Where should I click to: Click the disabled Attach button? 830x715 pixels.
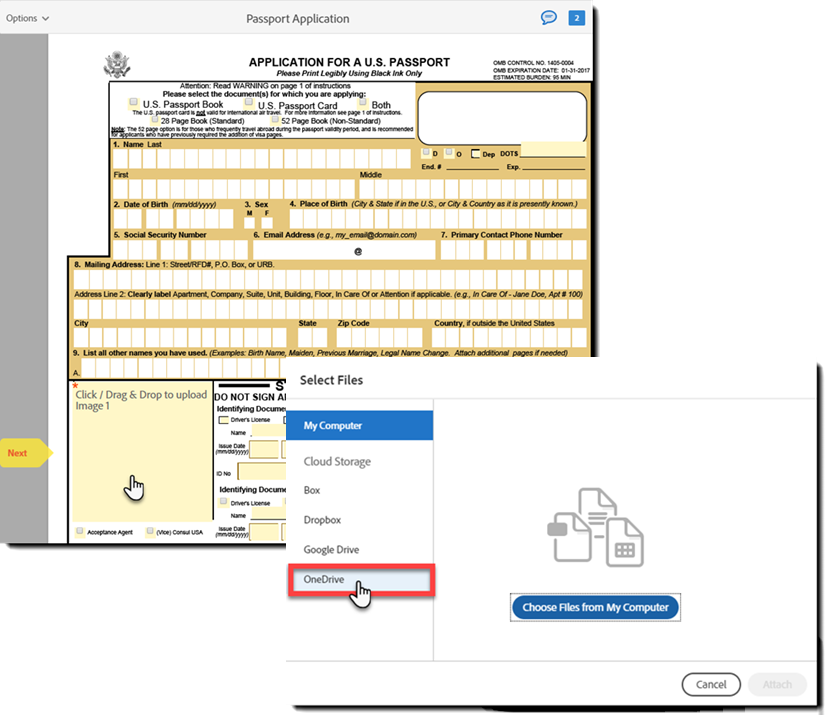click(777, 684)
